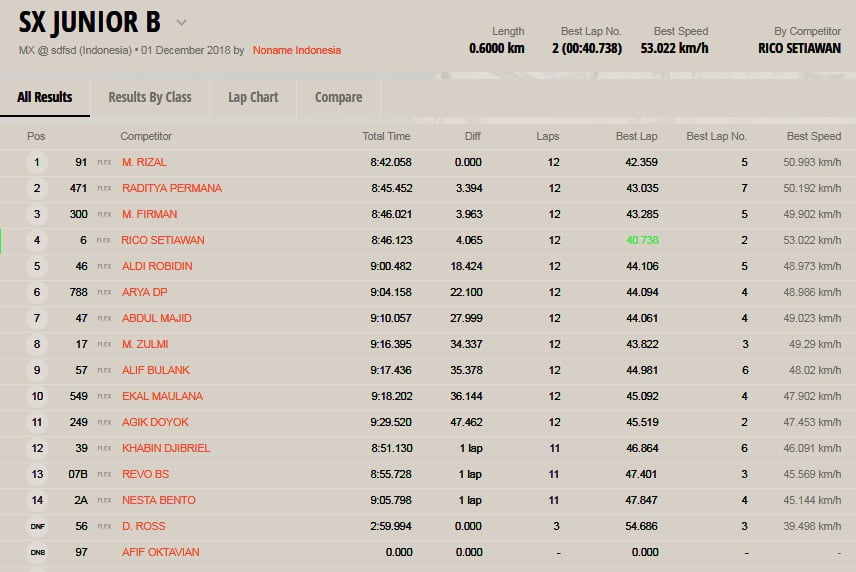856x572 pixels.
Task: Select the Compare tab
Action: [338, 97]
